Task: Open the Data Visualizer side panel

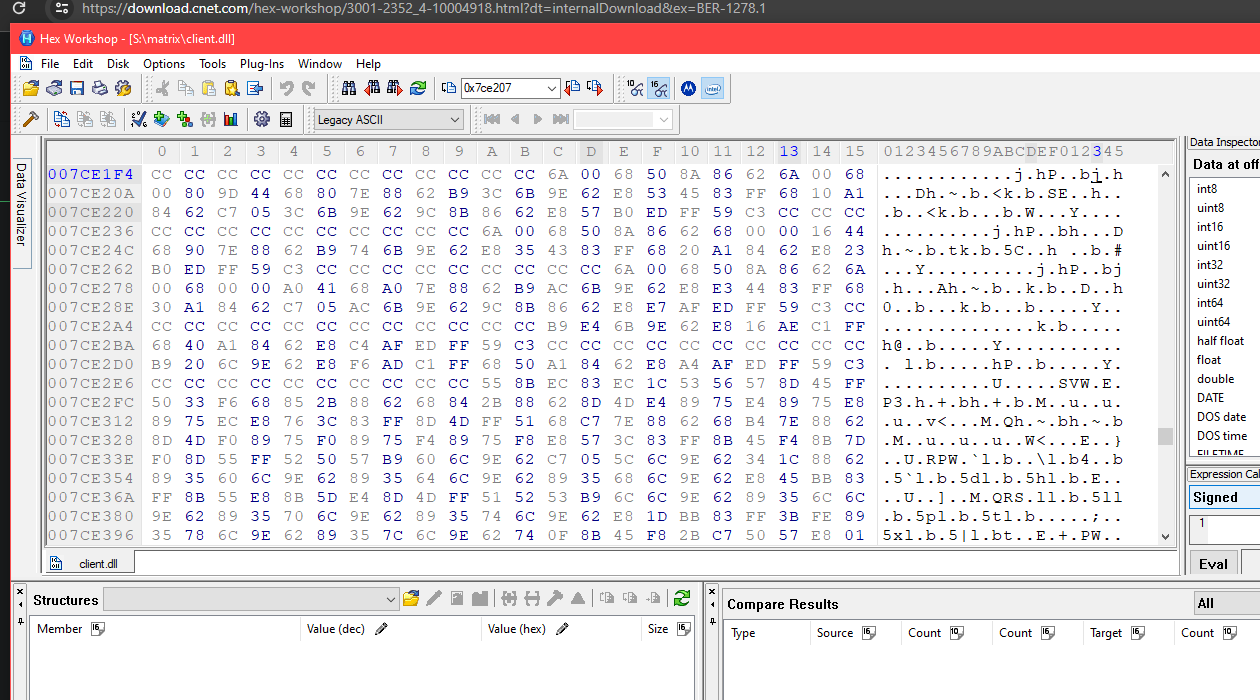Action: coord(21,205)
